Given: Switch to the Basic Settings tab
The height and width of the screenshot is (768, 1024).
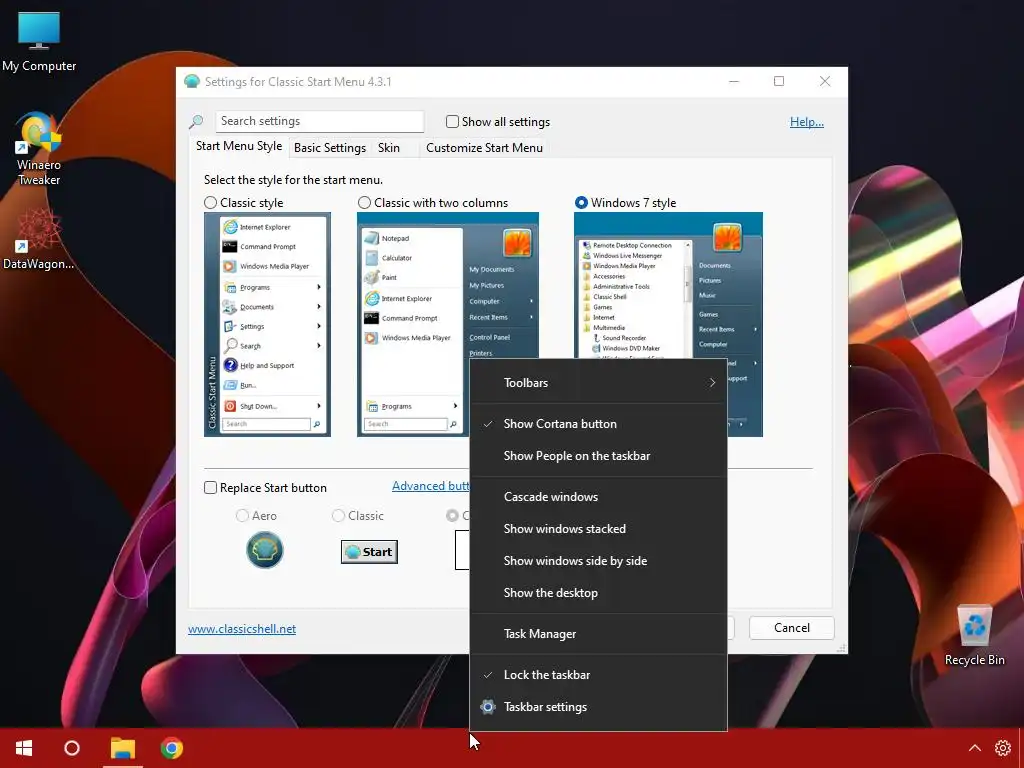Looking at the screenshot, I should point(330,148).
